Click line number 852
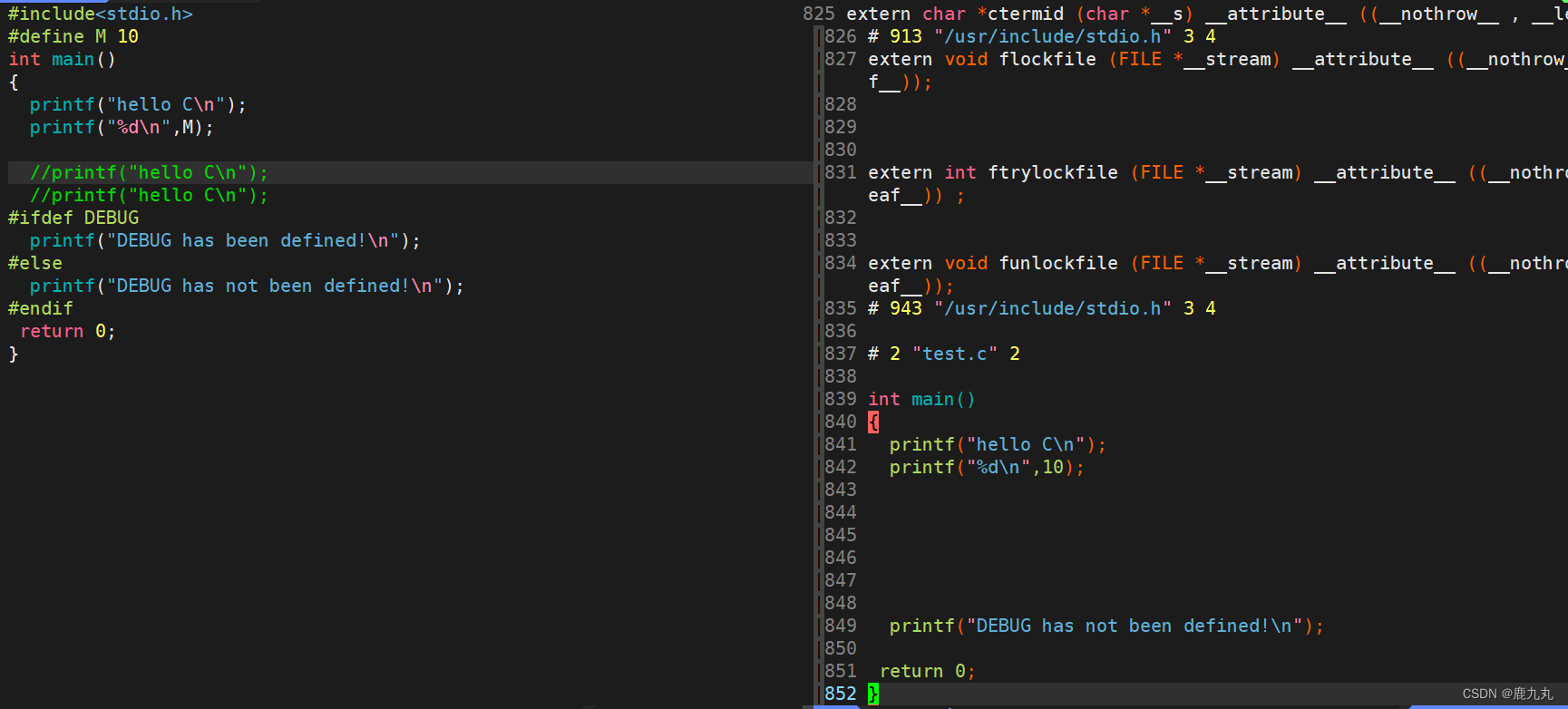The height and width of the screenshot is (709, 1568). (x=841, y=694)
